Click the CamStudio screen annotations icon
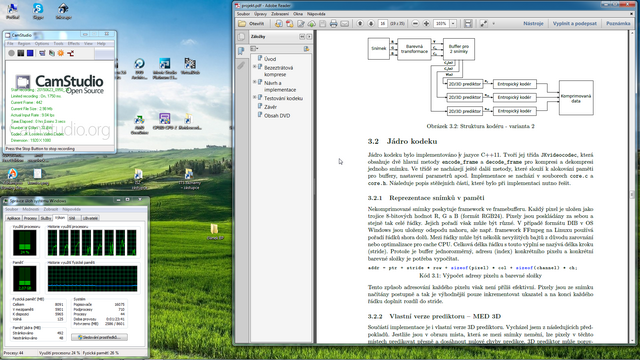Screen dimensions: 640x360 click(x=51, y=53)
